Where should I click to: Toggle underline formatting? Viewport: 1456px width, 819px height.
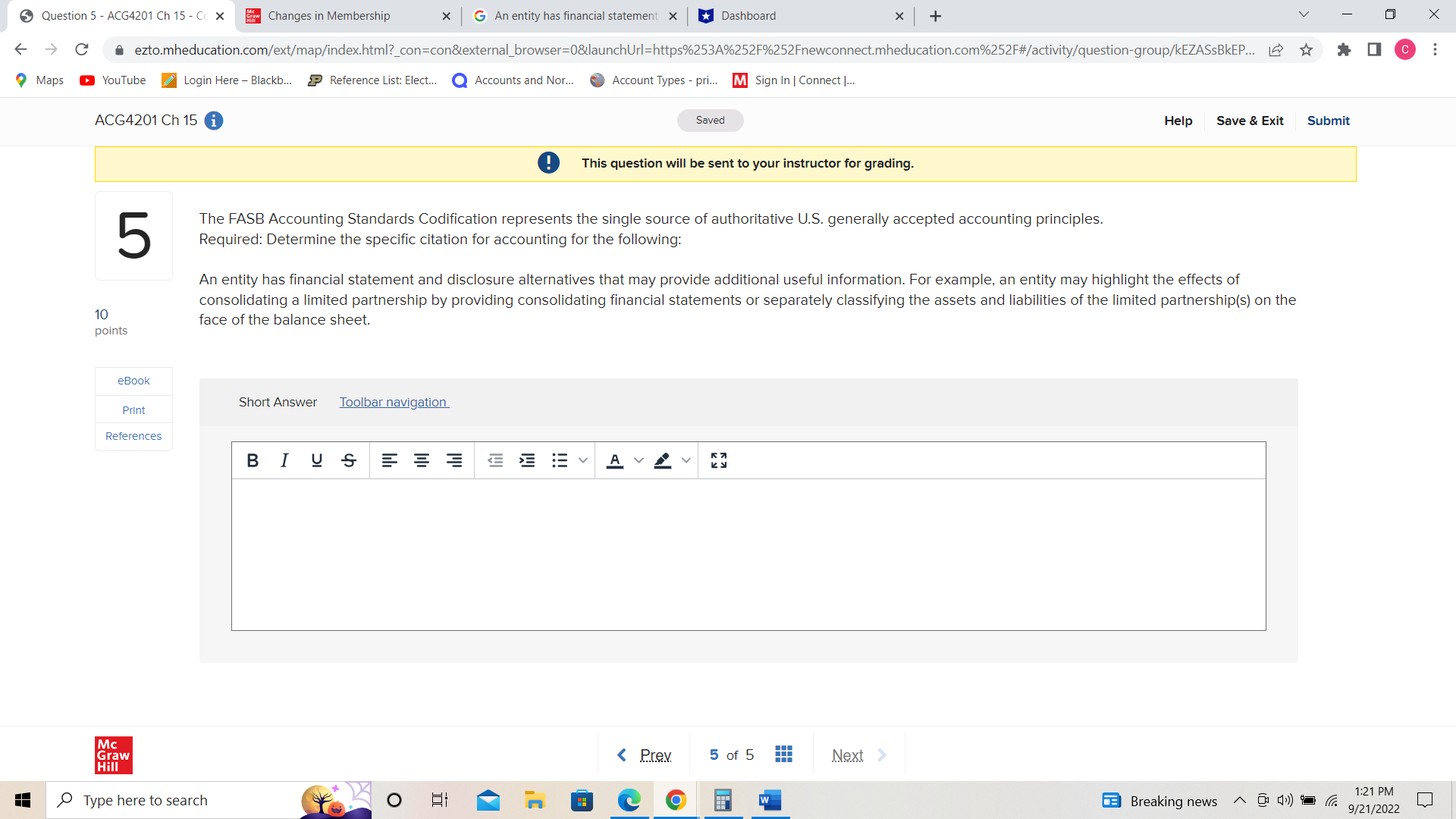tap(316, 460)
